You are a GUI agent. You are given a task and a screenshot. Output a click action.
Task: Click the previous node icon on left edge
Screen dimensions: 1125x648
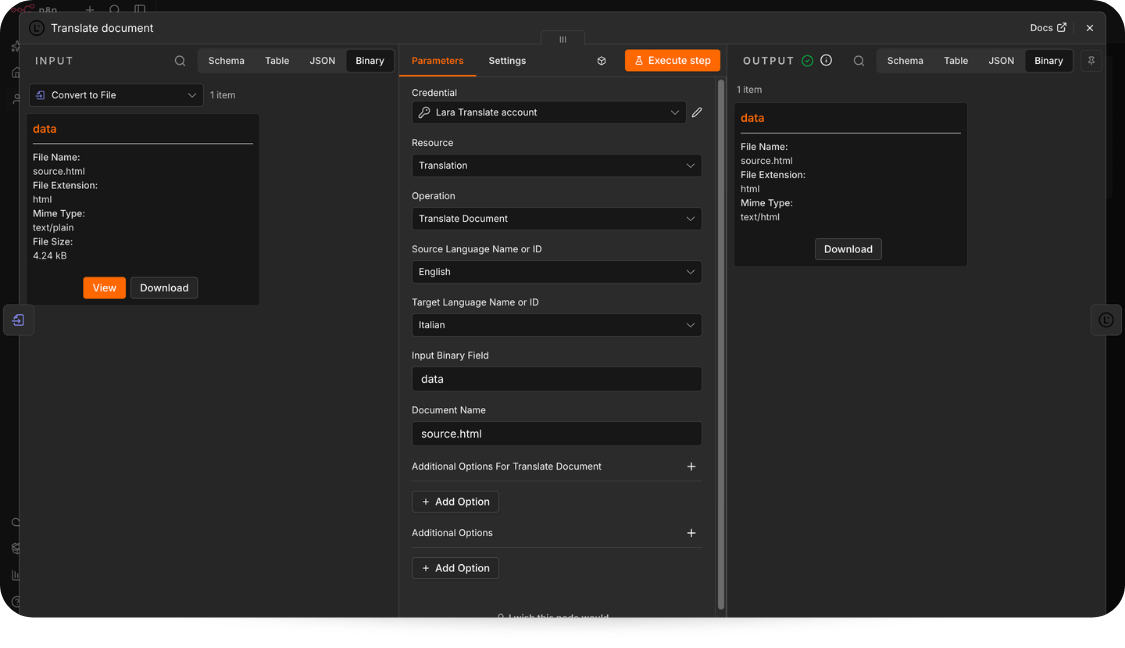pyautogui.click(x=19, y=320)
